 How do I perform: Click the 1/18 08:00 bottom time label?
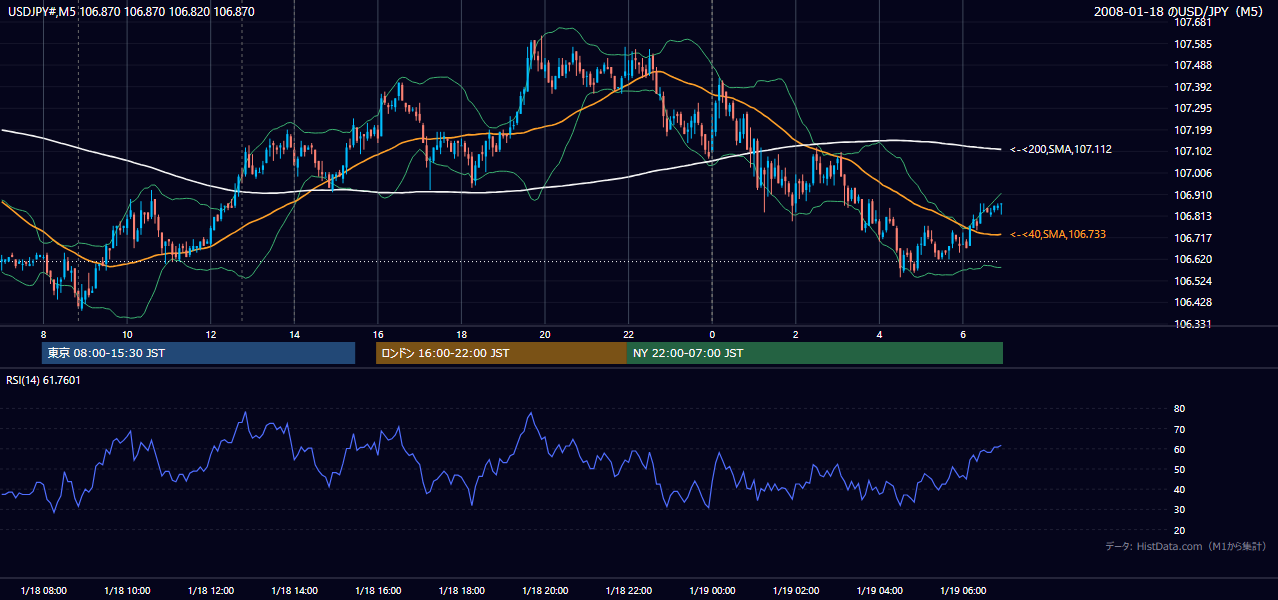43,591
